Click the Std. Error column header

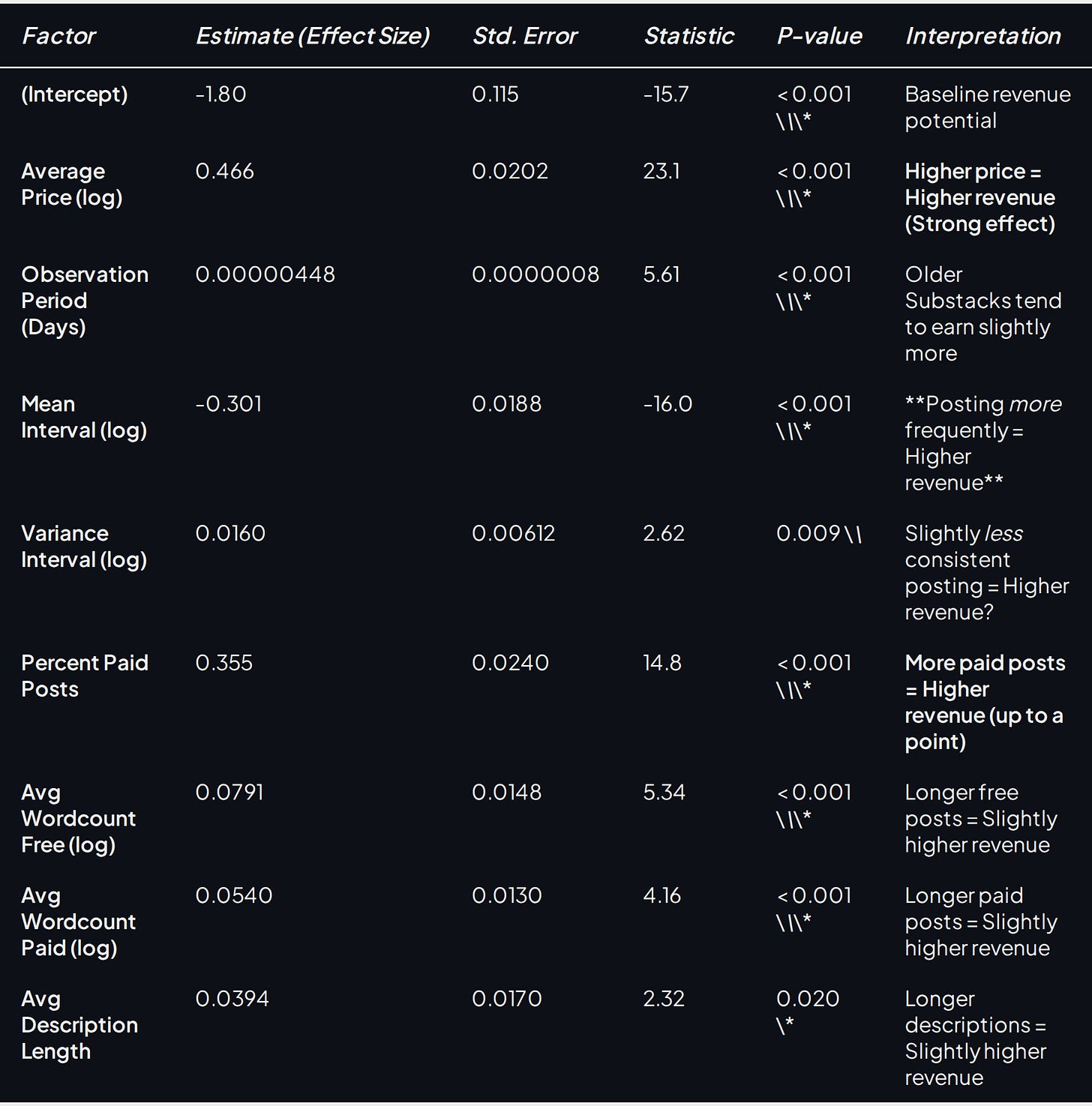(x=525, y=35)
